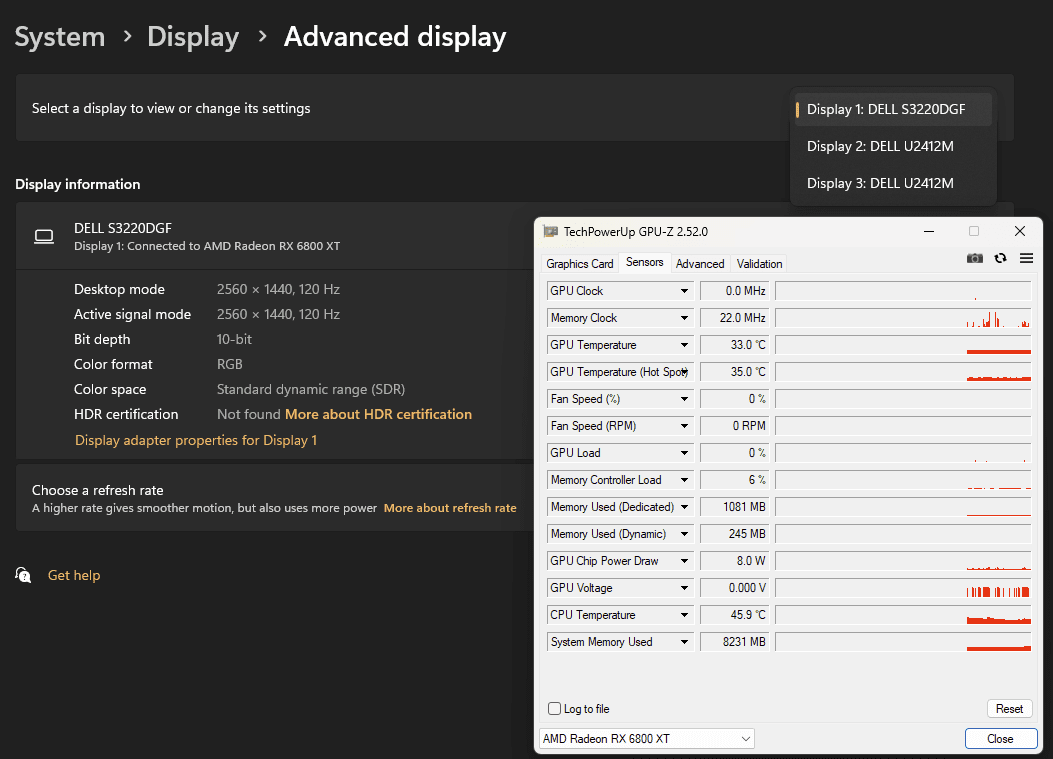Click the 45.9 °C CPU temperature value
This screenshot has height=759, width=1053.
735,615
